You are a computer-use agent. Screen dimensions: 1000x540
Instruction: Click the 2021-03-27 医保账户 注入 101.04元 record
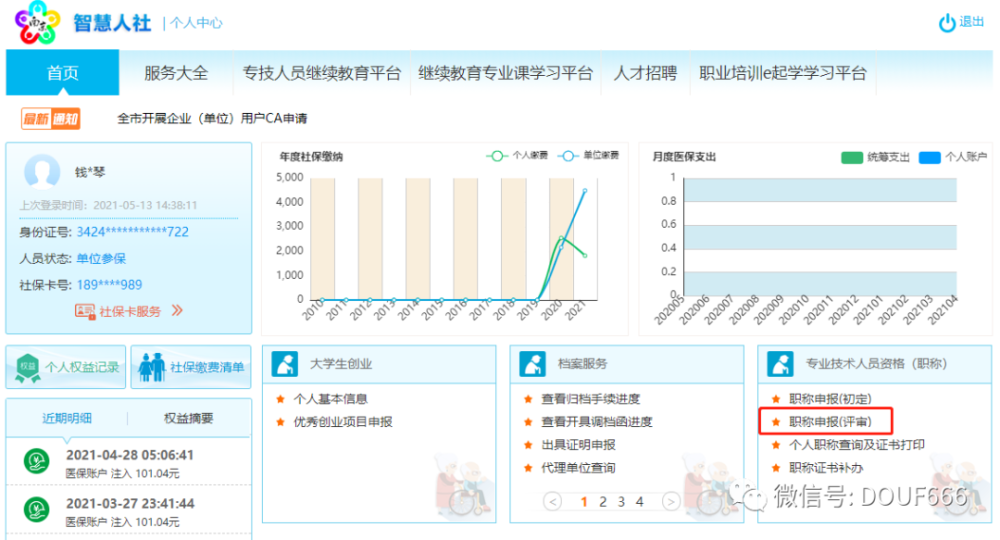(128, 512)
